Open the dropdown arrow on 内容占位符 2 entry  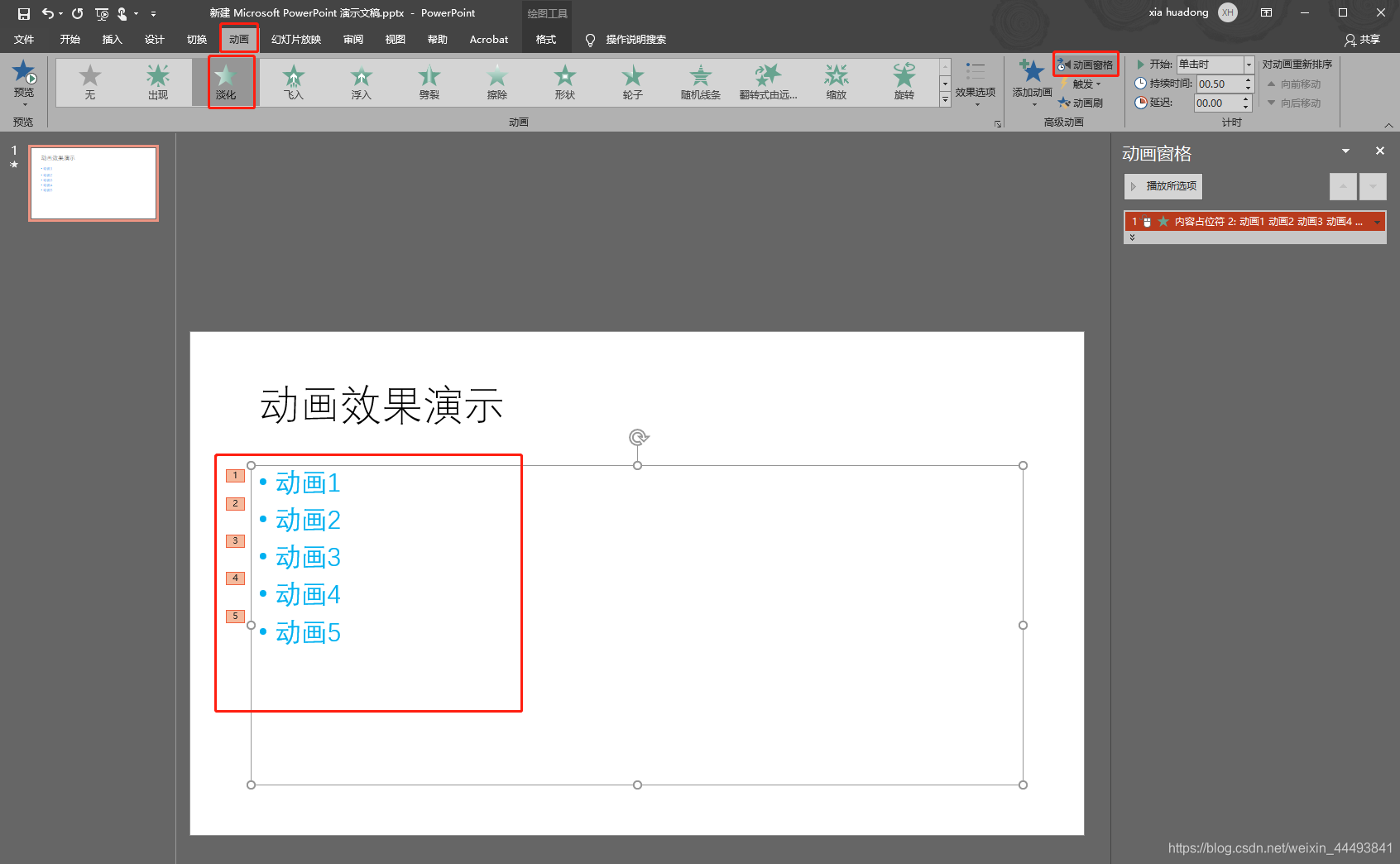pyautogui.click(x=1378, y=222)
